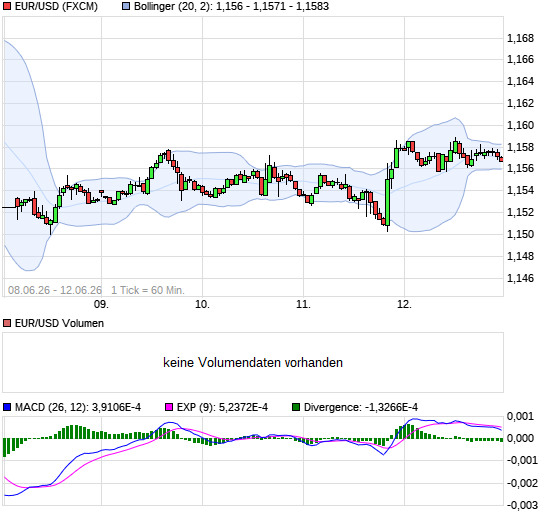
Task: Click the last candlestick at the chart's right edge
Action: (x=501, y=159)
